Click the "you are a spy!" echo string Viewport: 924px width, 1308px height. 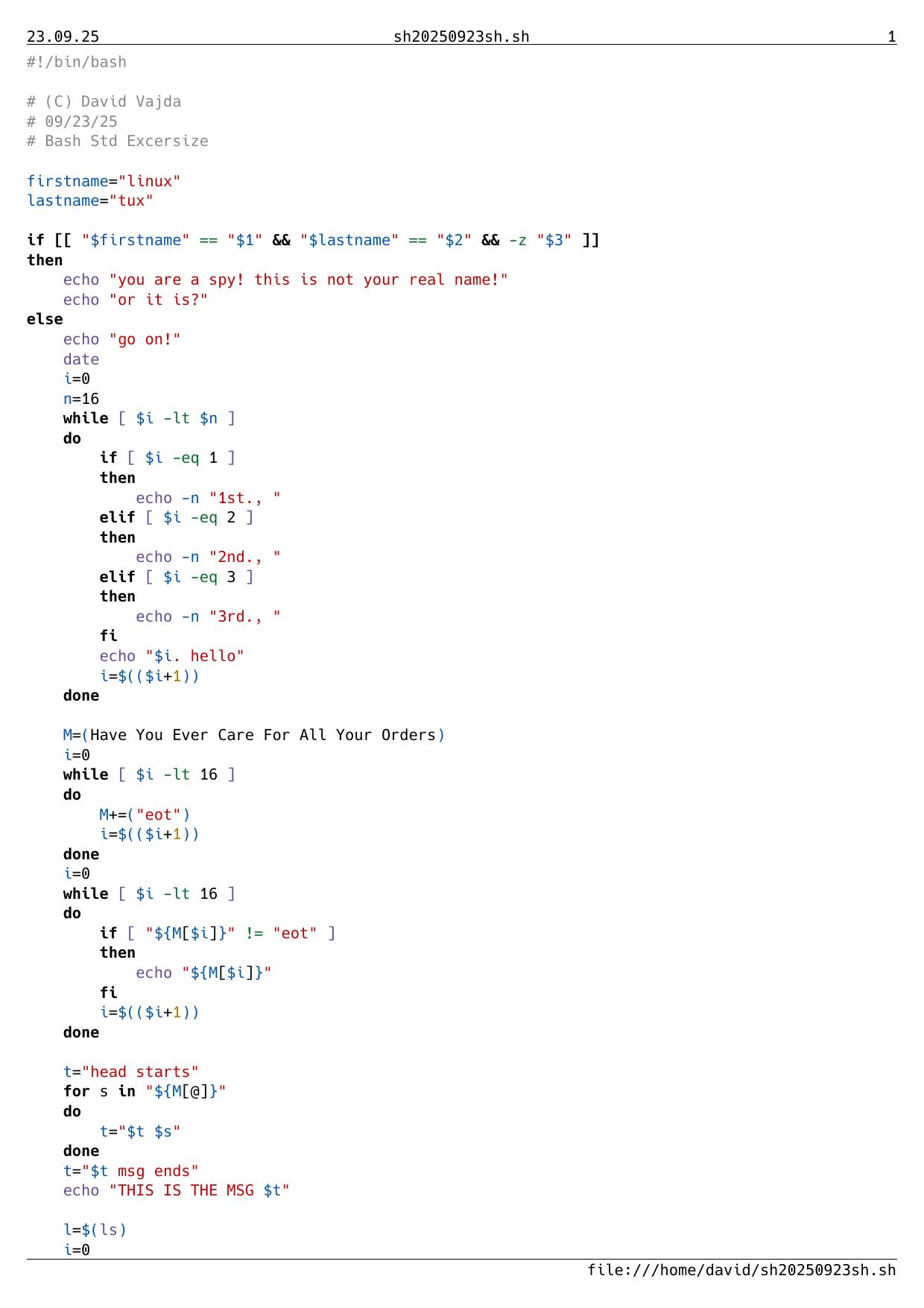308,279
